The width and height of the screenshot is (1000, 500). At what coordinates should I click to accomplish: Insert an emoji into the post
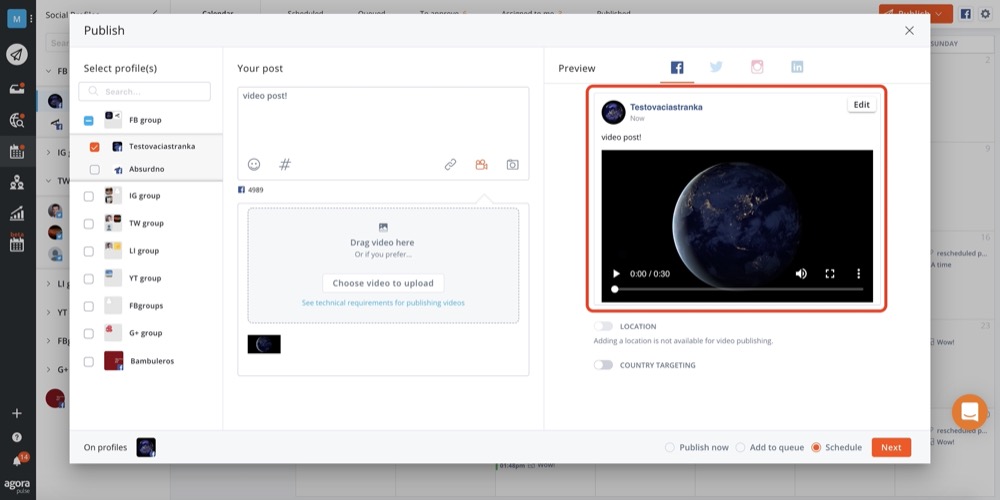pos(254,164)
